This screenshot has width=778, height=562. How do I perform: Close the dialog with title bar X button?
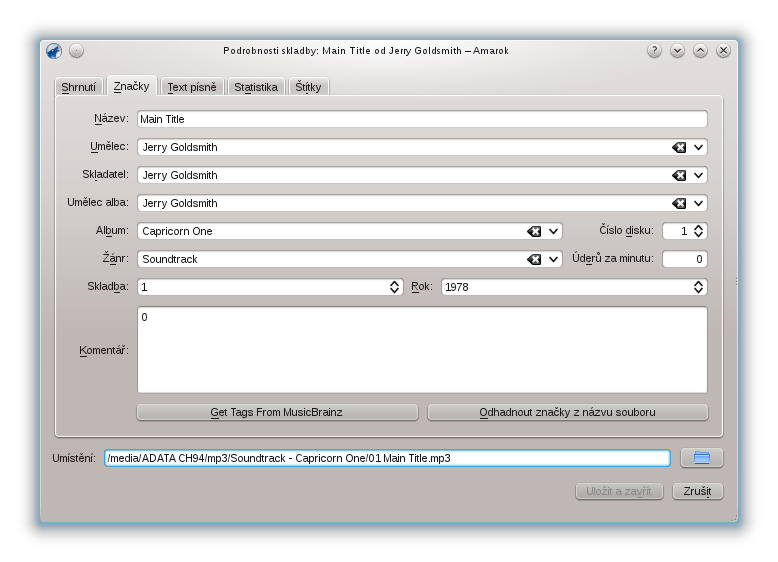(723, 51)
